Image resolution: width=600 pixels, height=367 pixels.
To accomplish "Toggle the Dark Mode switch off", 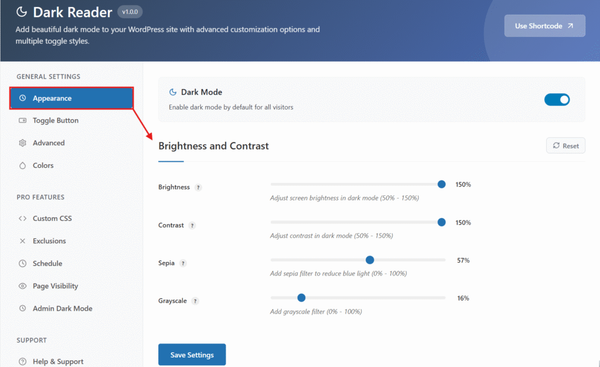I will (557, 100).
